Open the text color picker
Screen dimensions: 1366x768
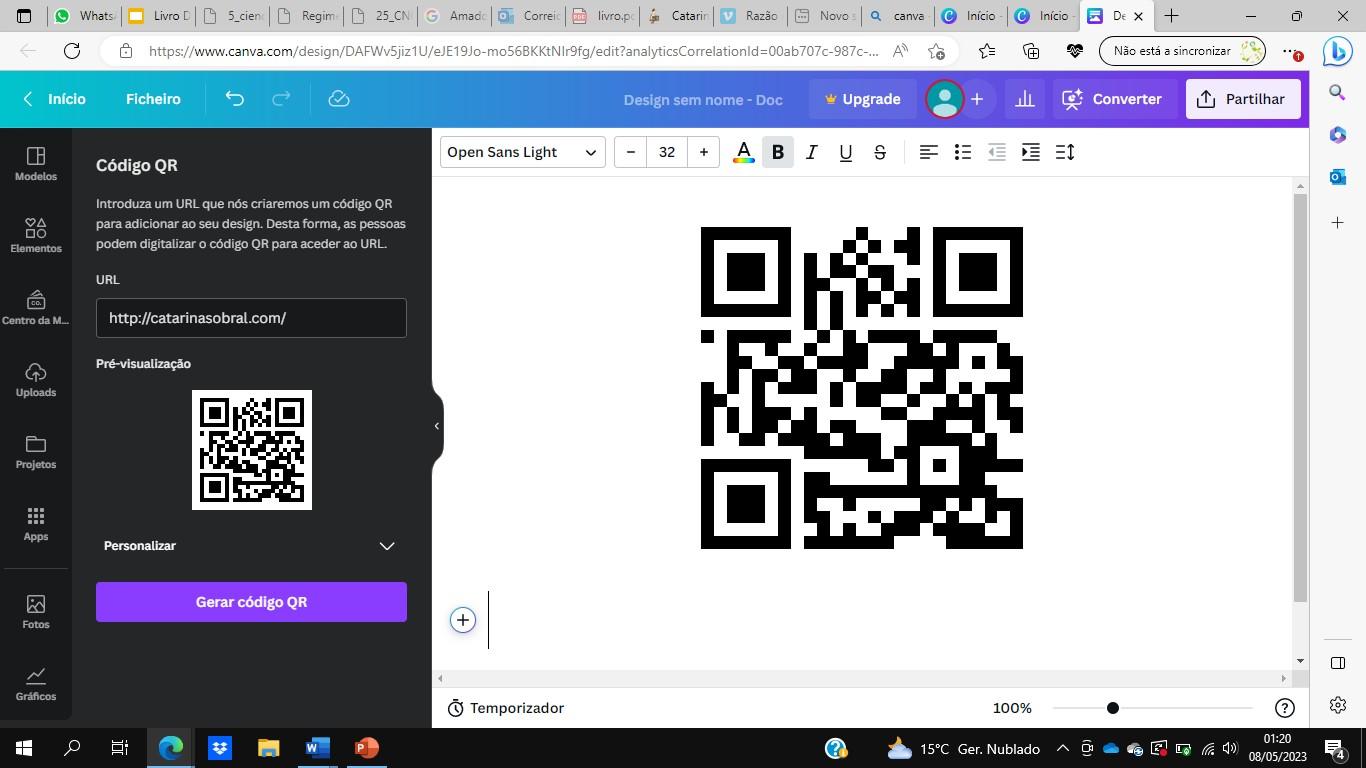point(744,152)
